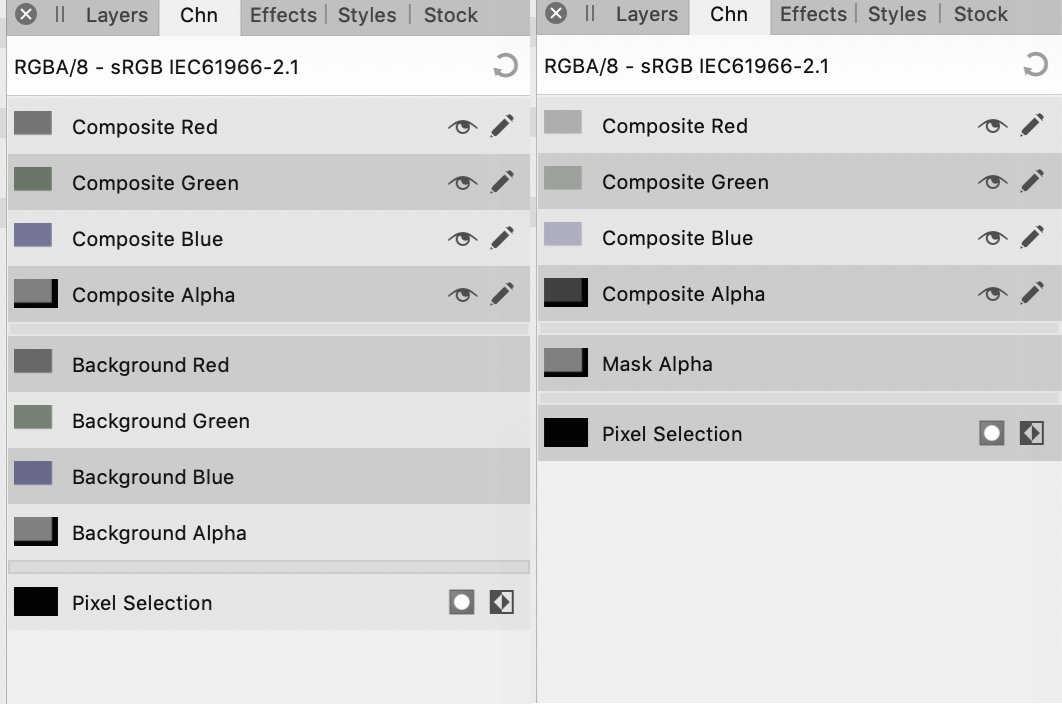This screenshot has height=704, width=1062.
Task: Toggle visibility eye of right Composite Red
Action: (x=992, y=125)
